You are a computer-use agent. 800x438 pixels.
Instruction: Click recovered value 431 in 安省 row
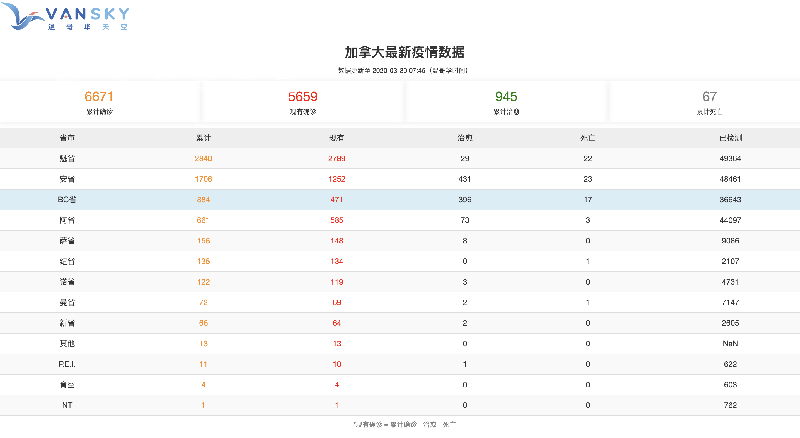(465, 179)
